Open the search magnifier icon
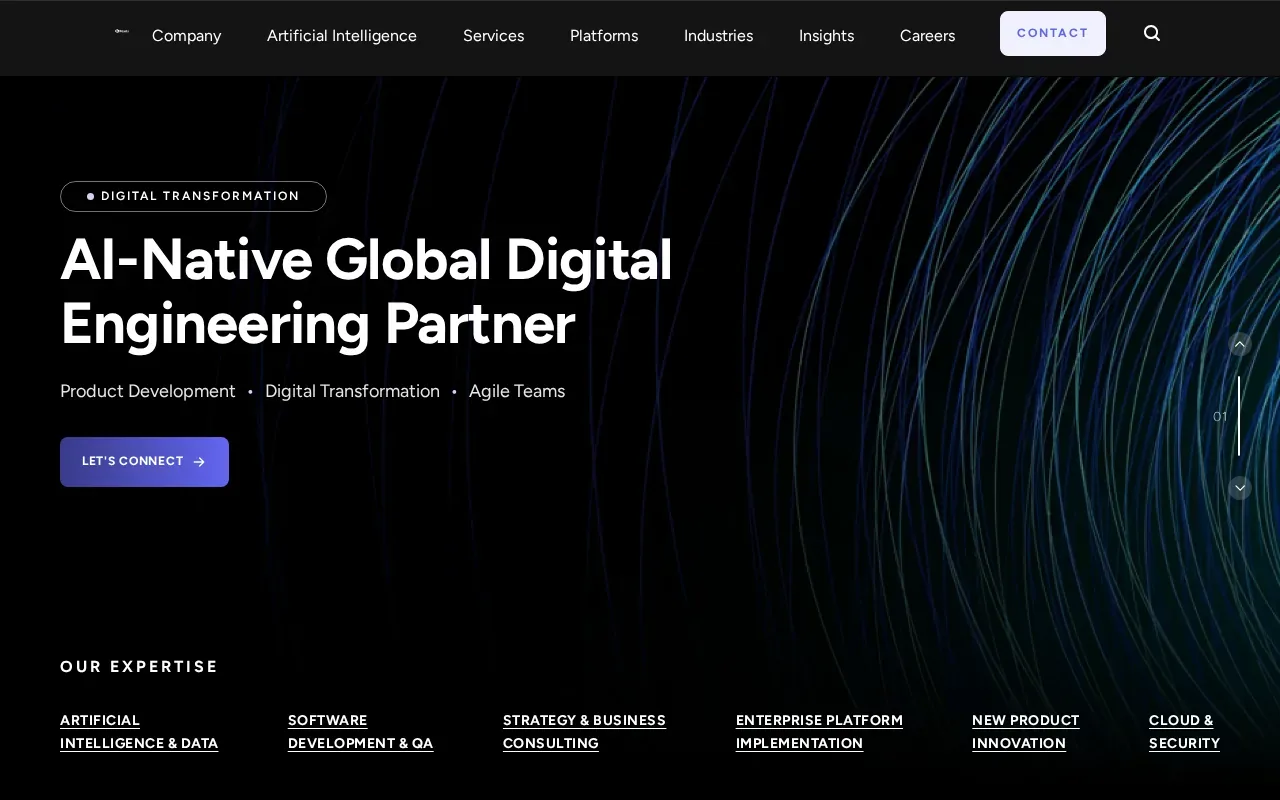Viewport: 1280px width, 800px height. 1152,33
